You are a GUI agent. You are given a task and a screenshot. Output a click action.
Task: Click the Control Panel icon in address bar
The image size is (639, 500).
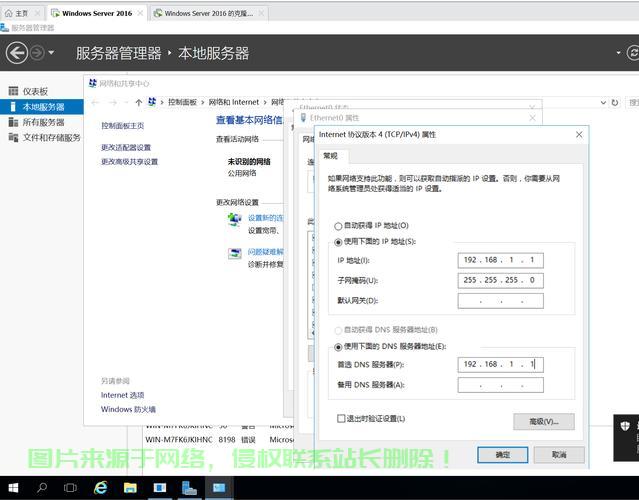click(152, 102)
